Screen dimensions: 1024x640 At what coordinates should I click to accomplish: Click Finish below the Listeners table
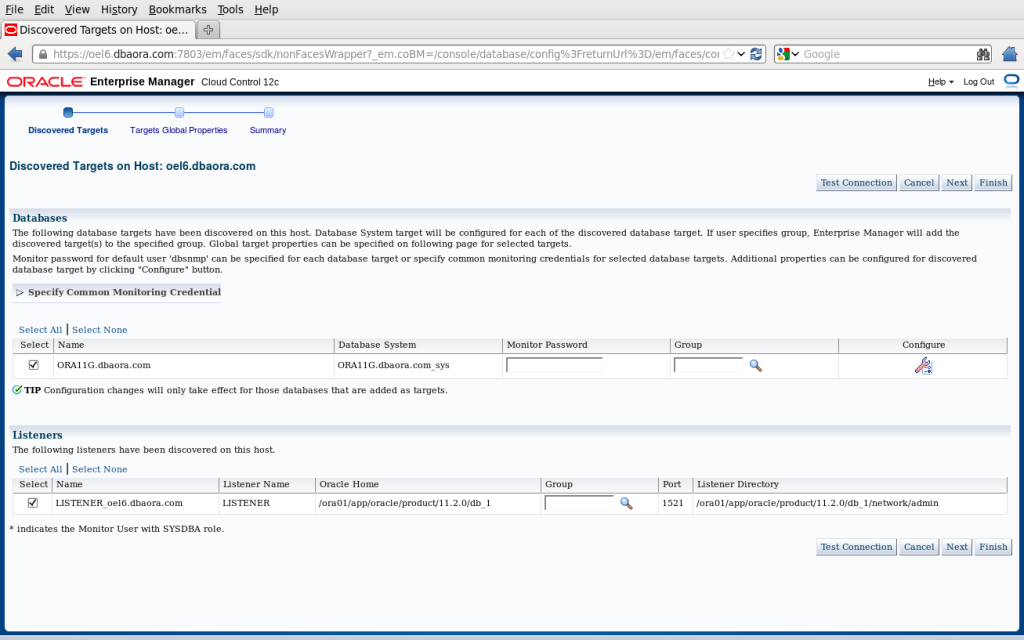pos(993,547)
